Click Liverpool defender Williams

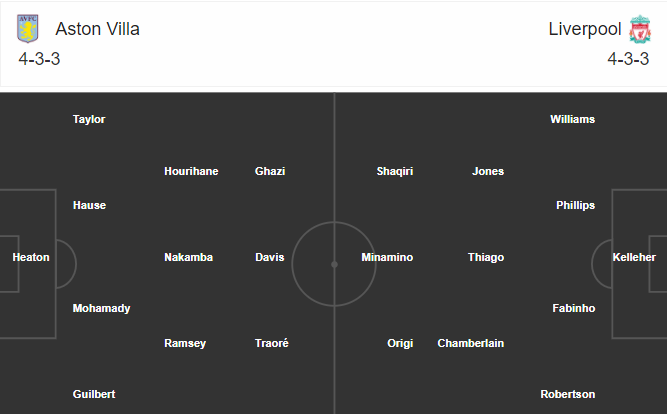(x=572, y=119)
